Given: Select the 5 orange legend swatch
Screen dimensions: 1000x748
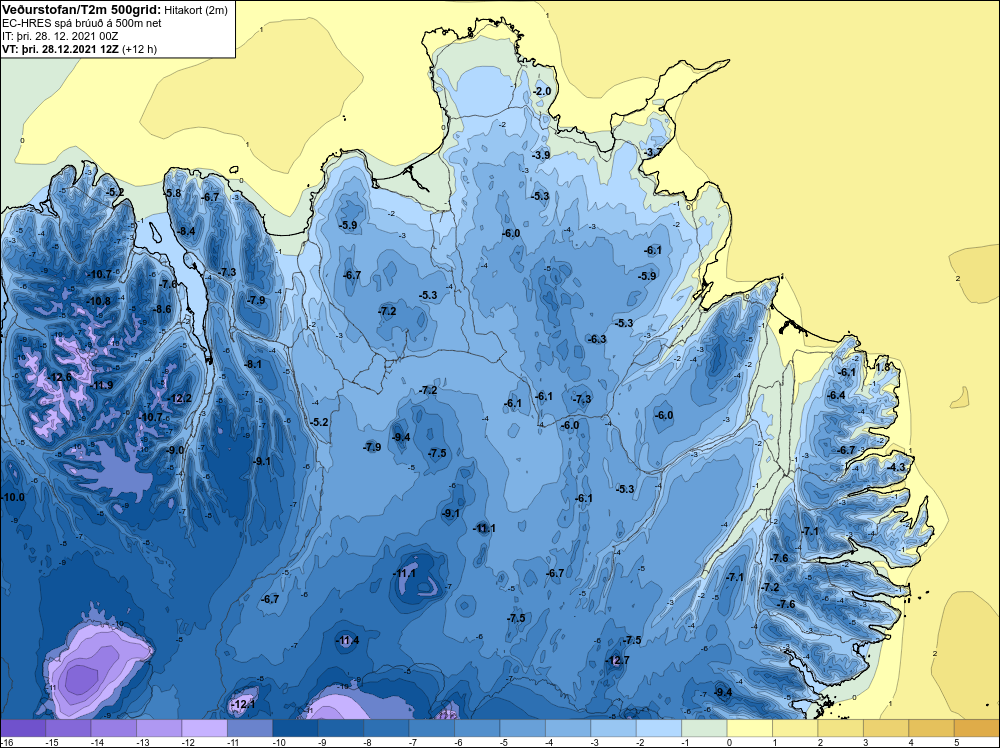Looking at the screenshot, I should (976, 728).
